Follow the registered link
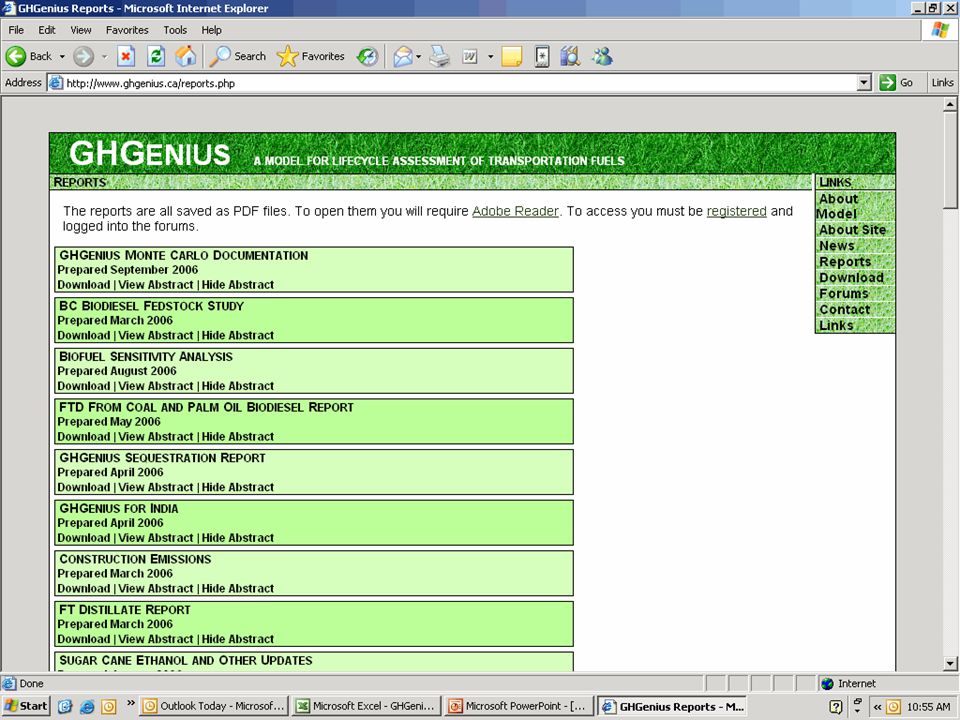The width and height of the screenshot is (960, 720). [736, 211]
